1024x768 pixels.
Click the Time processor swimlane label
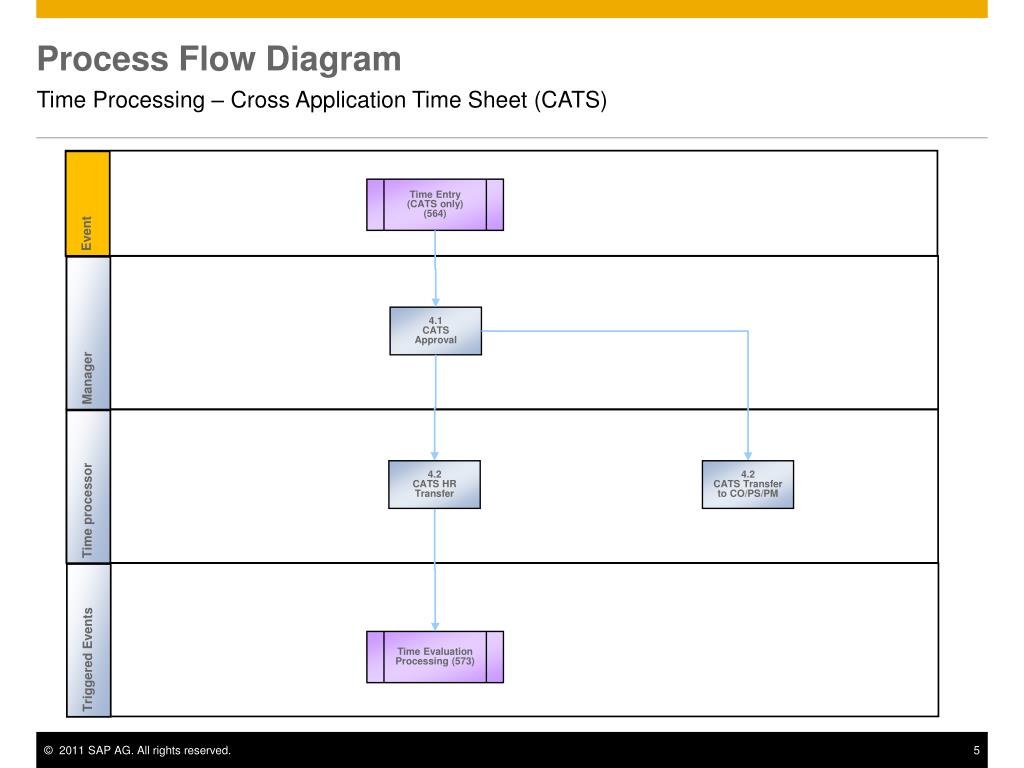point(88,487)
